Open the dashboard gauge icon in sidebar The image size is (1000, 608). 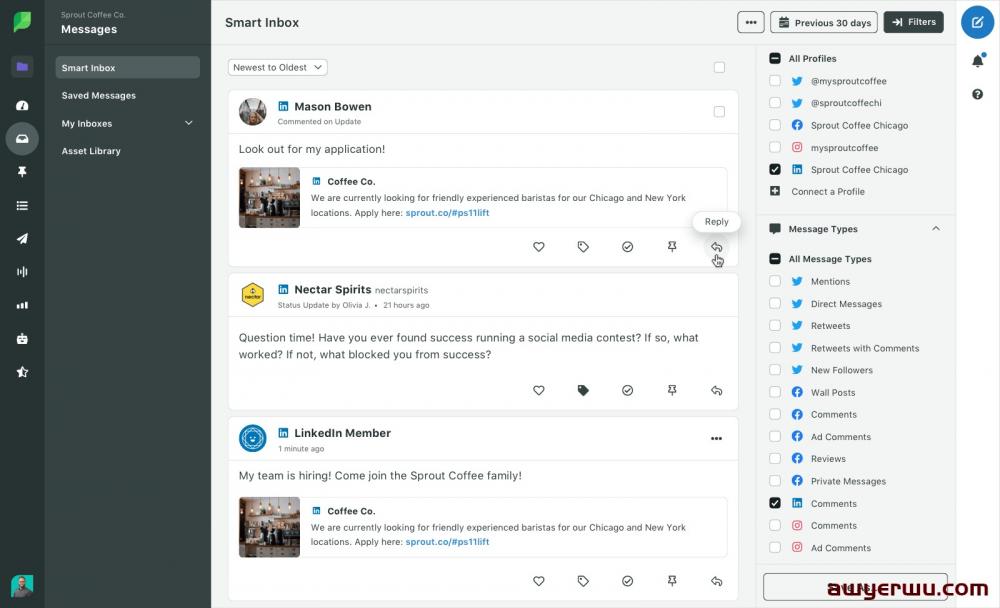pyautogui.click(x=22, y=105)
